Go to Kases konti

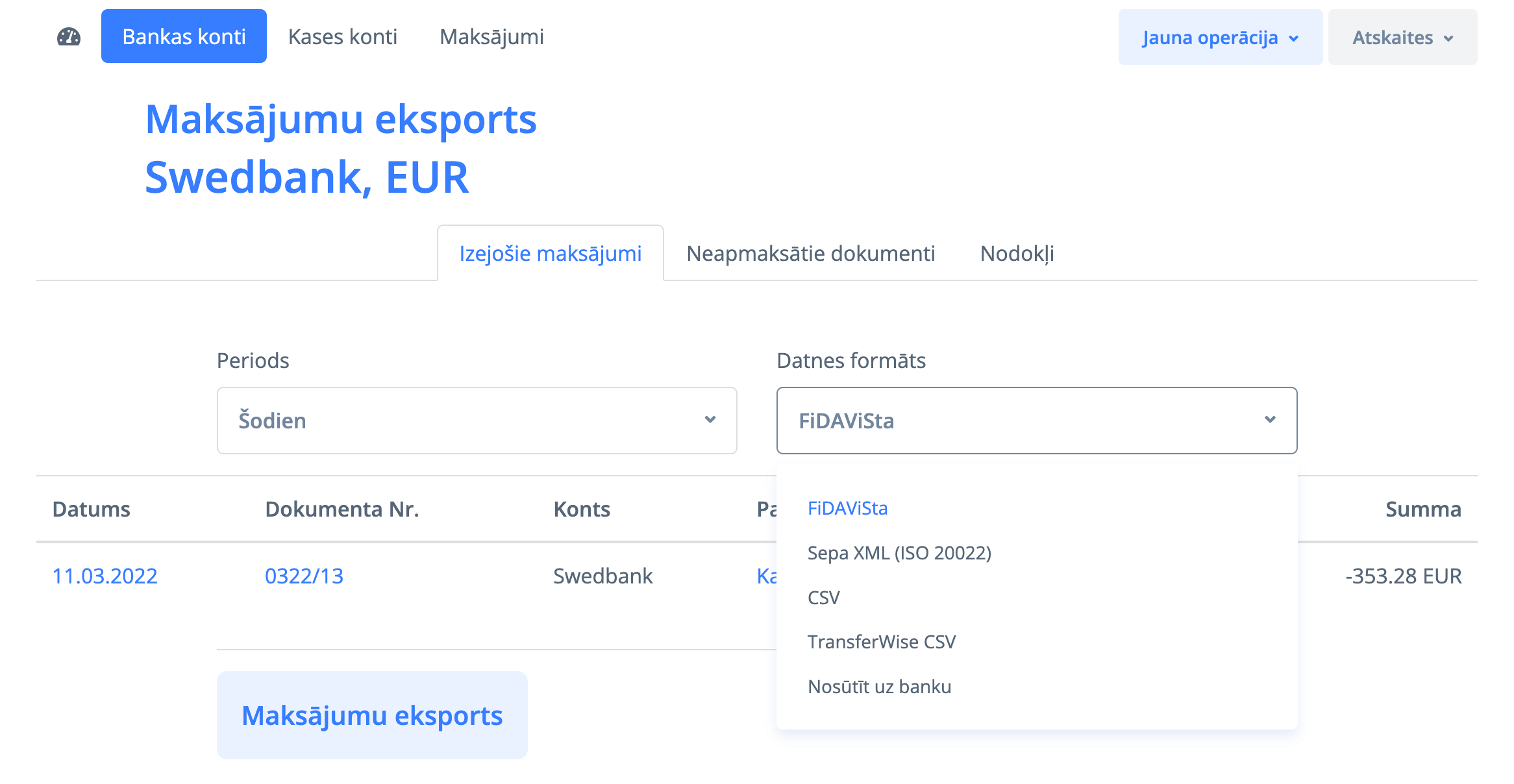click(x=342, y=37)
